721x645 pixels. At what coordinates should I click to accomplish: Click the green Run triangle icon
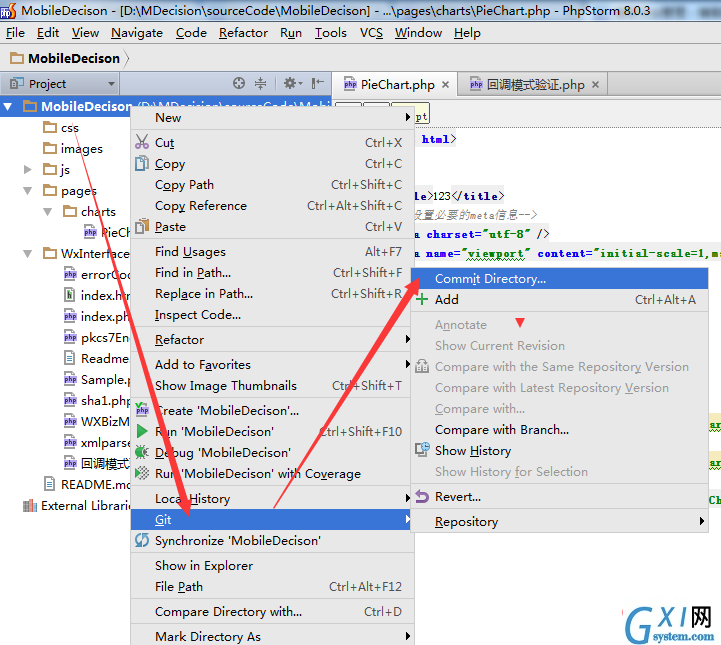[142, 431]
